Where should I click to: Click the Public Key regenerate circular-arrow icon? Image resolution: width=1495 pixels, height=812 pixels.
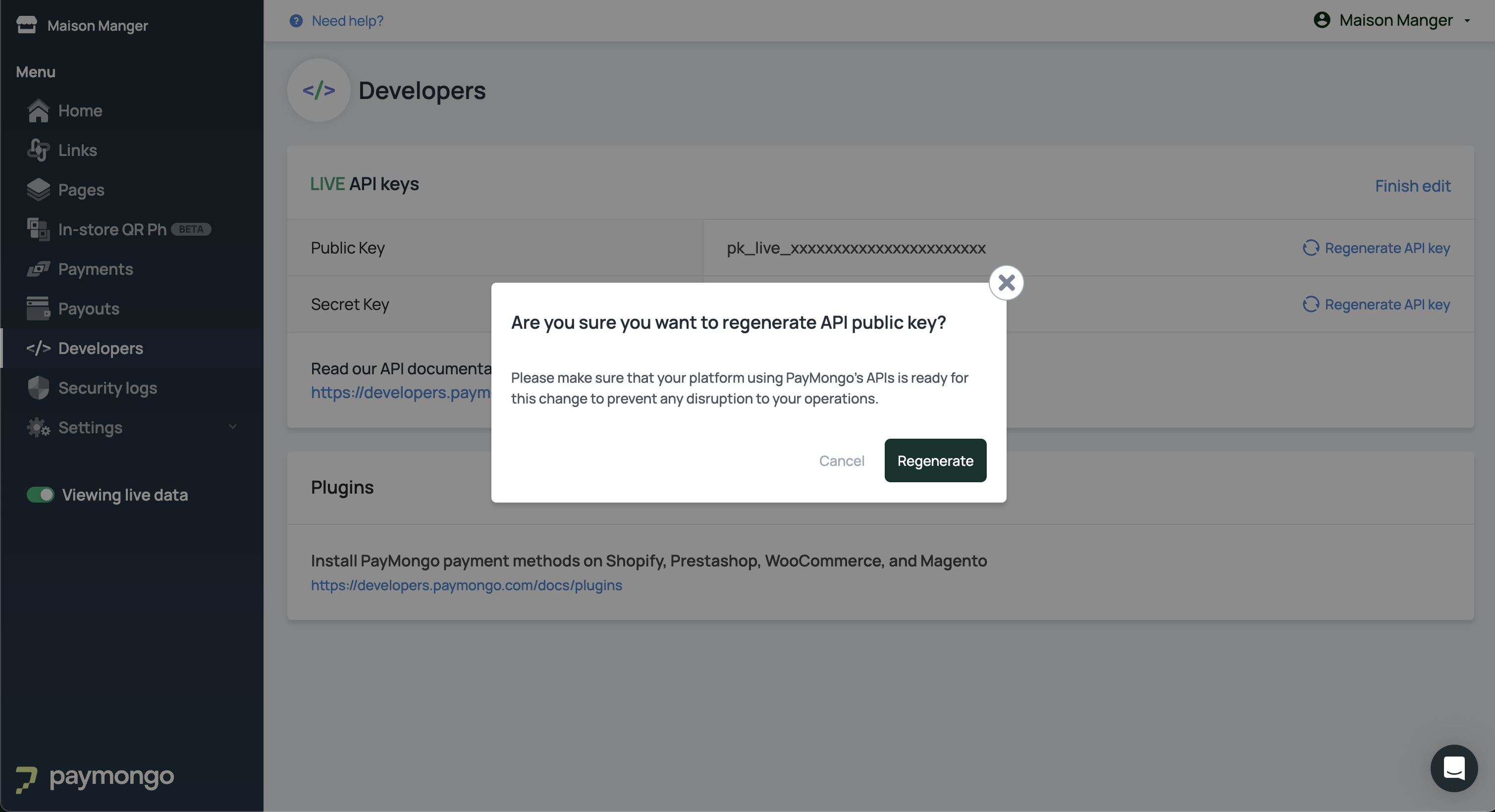pyautogui.click(x=1310, y=248)
